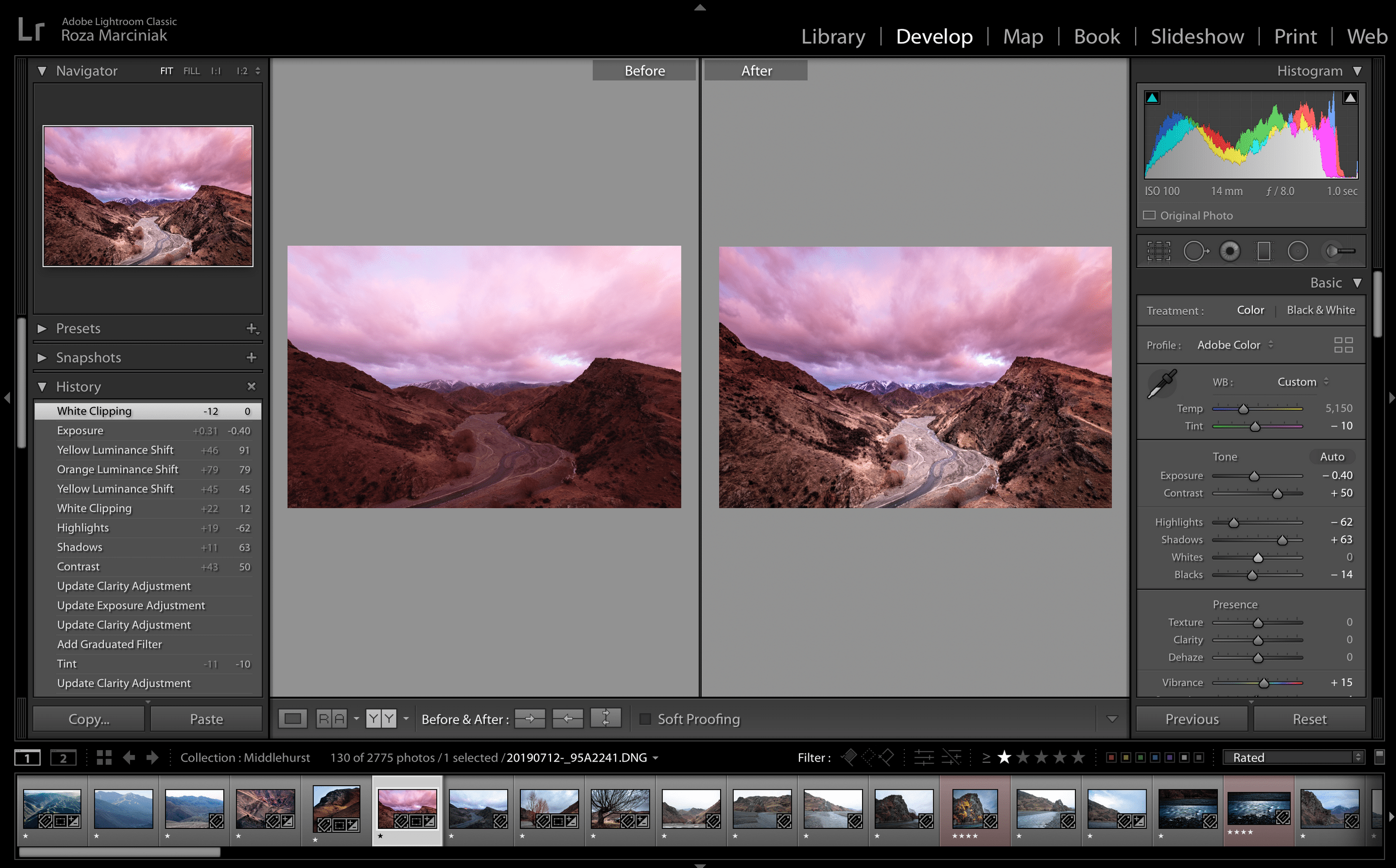This screenshot has width=1396, height=868.
Task: Activate the Adjustment Brush tool
Action: [1339, 251]
